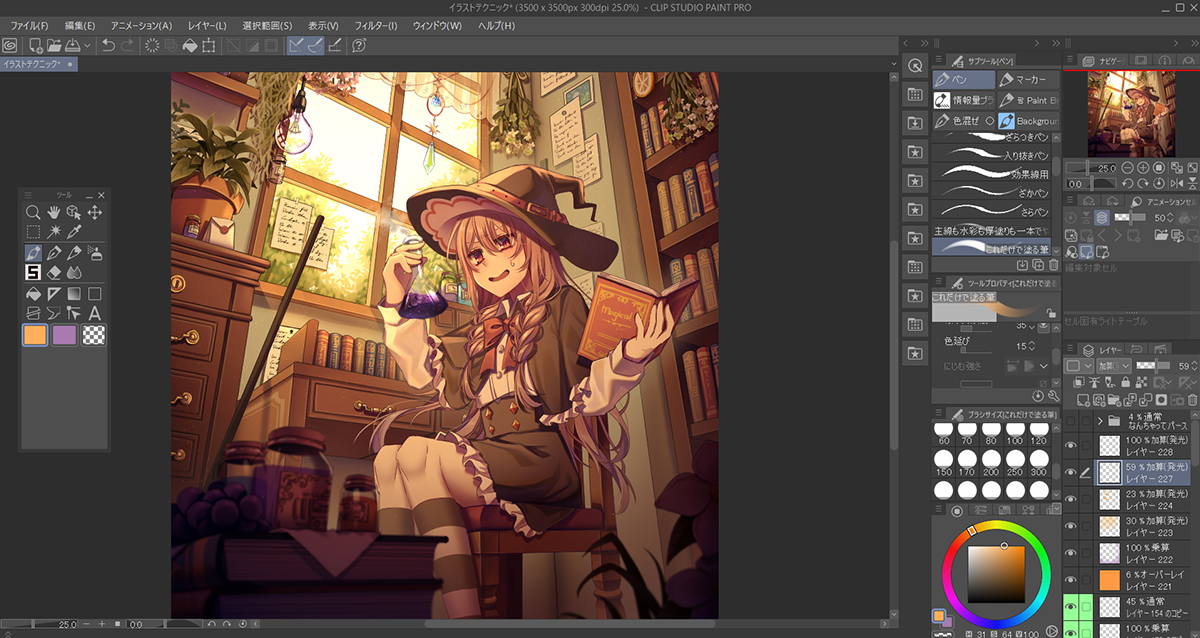Pick the Eyedropper tool
The width and height of the screenshot is (1200, 638).
(x=74, y=231)
